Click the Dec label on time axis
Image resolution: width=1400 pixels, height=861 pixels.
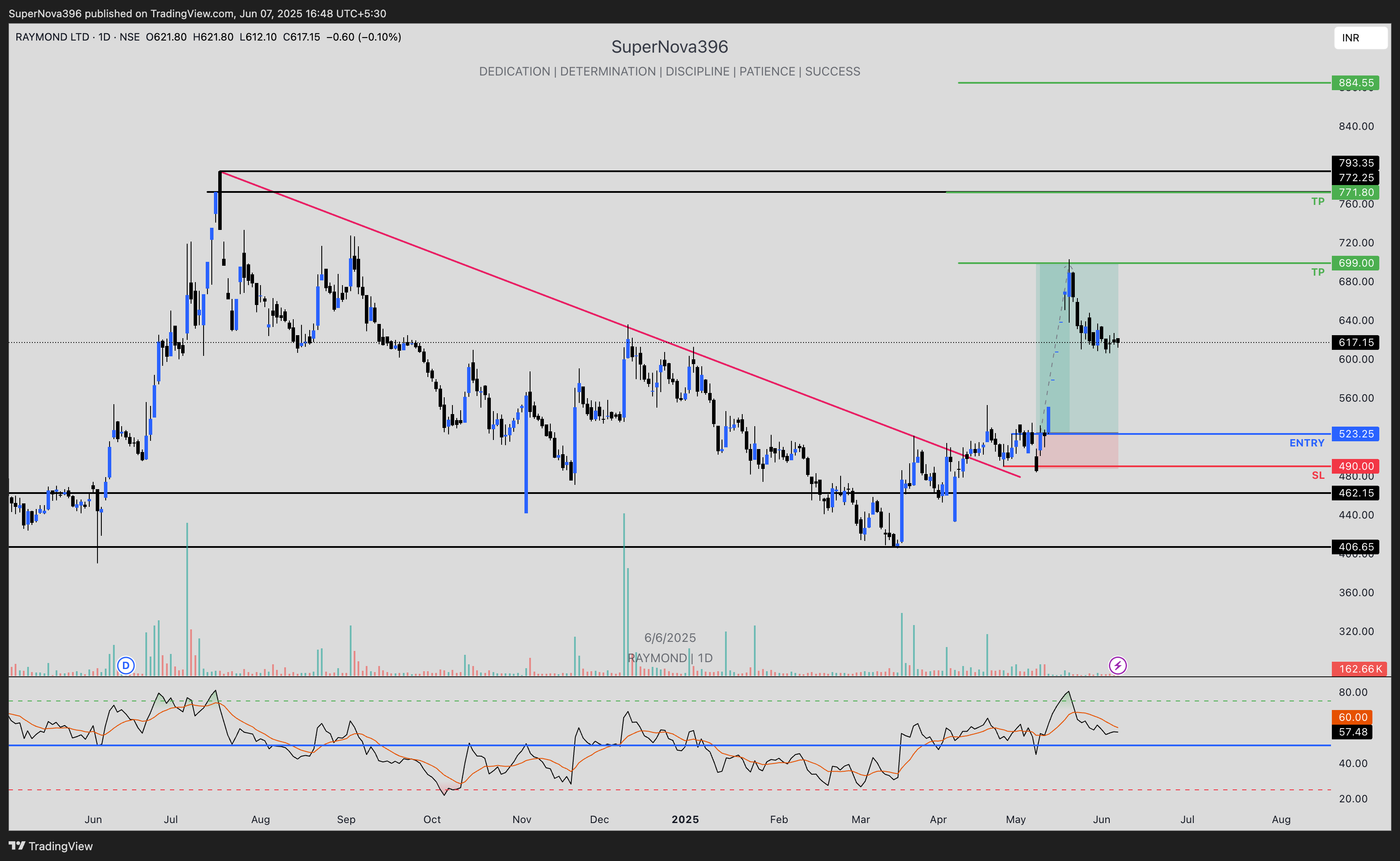click(x=599, y=820)
